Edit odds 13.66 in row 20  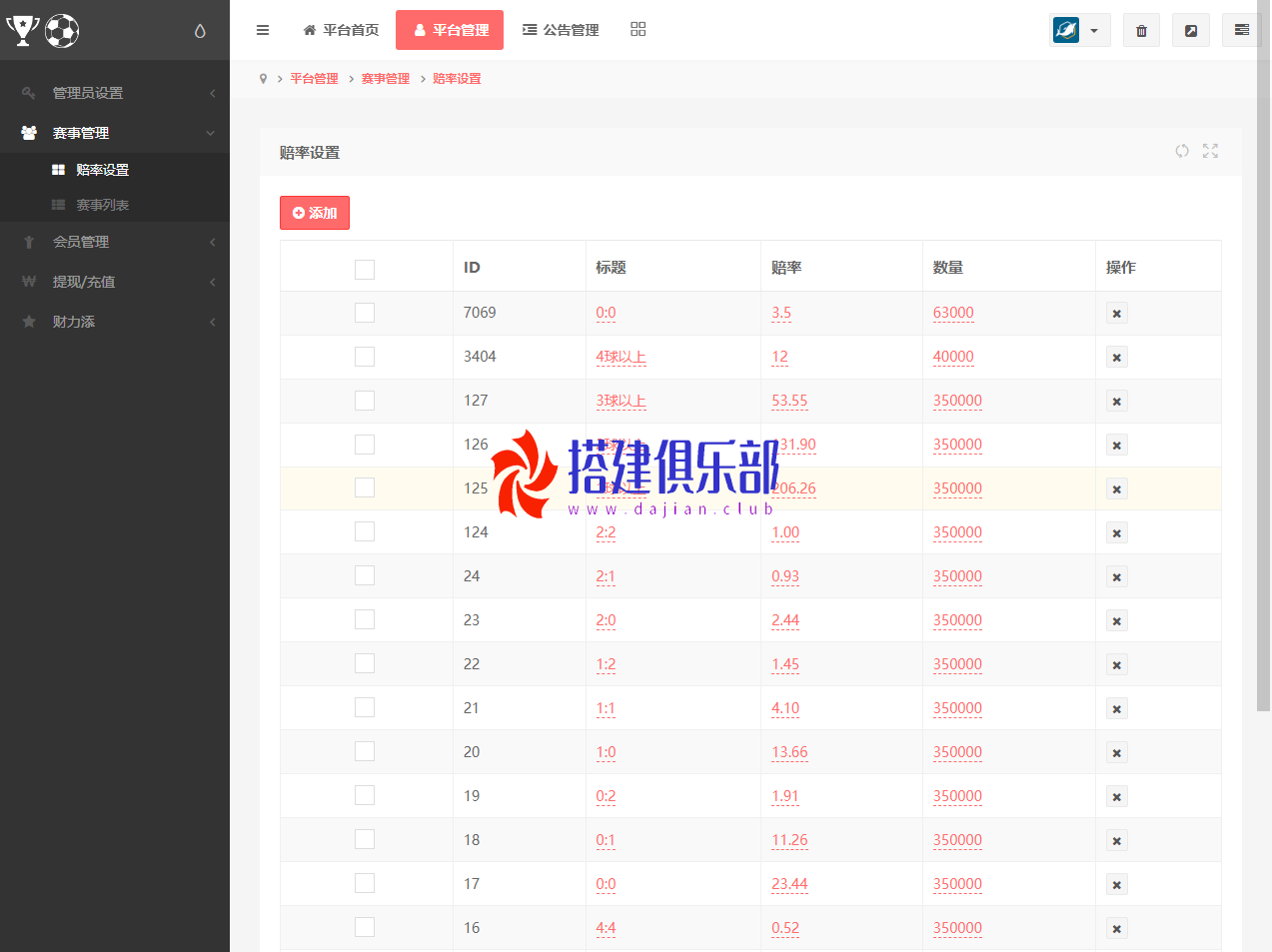click(x=789, y=753)
